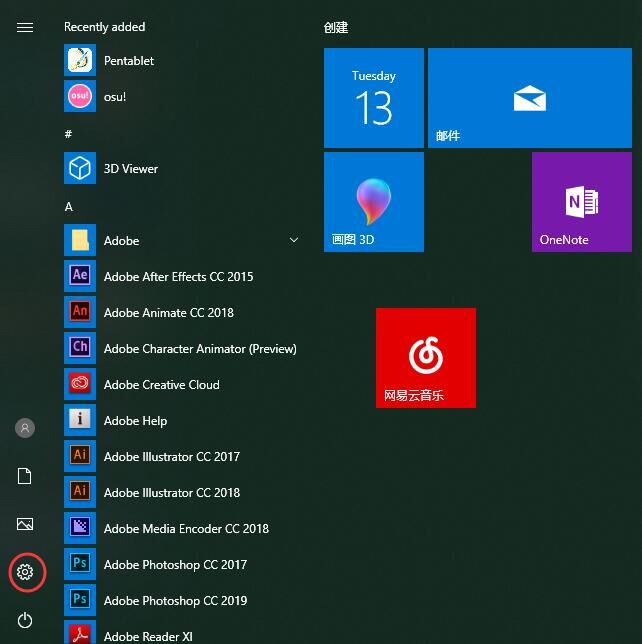
Task: Open the Tuesday 13 calendar tile
Action: [374, 98]
